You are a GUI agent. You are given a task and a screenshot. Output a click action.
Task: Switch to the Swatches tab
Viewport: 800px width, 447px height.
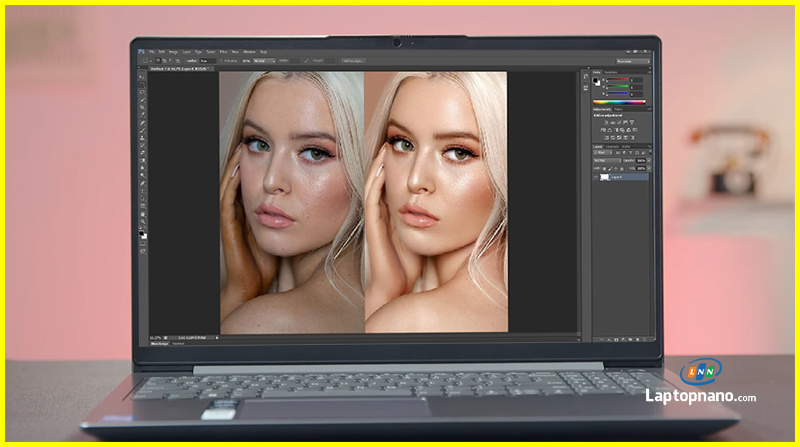click(611, 72)
